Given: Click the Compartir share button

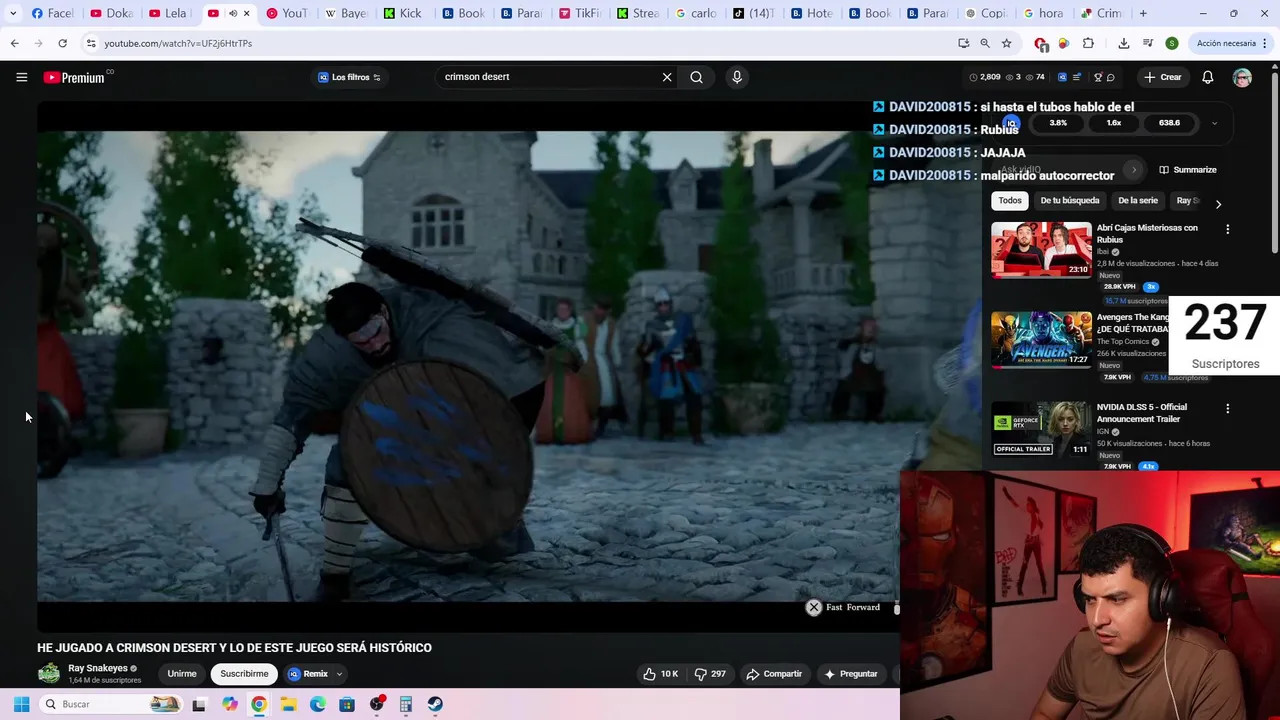Looking at the screenshot, I should (774, 674).
